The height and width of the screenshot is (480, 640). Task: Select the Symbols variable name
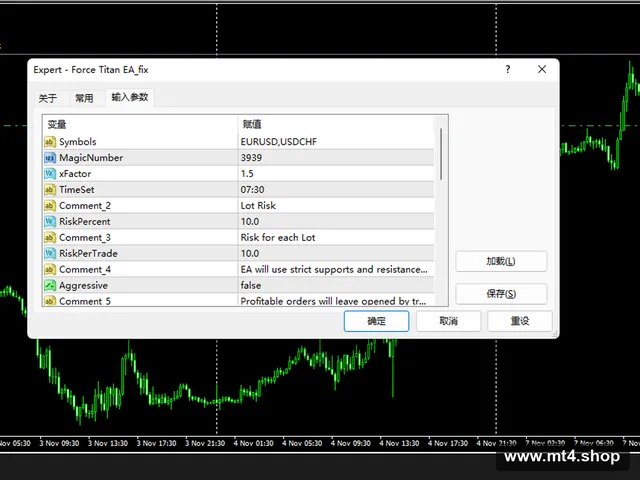pyautogui.click(x=78, y=142)
